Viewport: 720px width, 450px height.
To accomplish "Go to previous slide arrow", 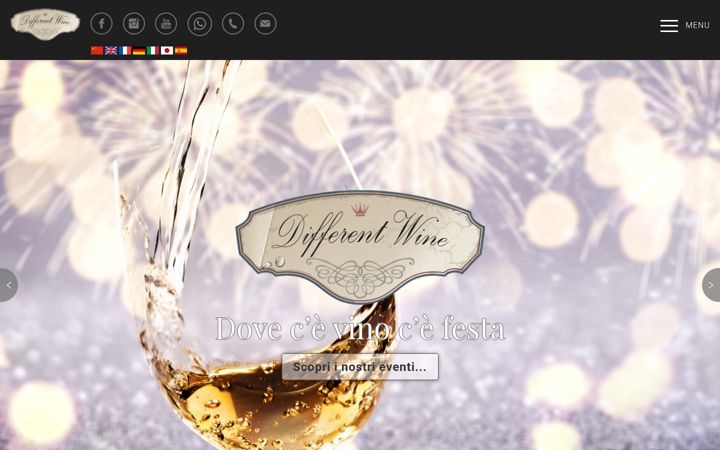I will 9,285.
